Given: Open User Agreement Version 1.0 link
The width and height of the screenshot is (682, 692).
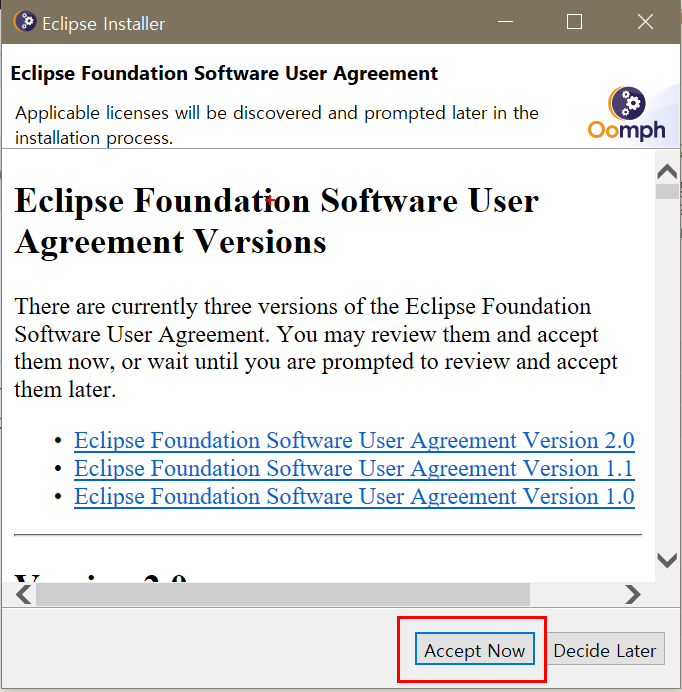Looking at the screenshot, I should pyautogui.click(x=354, y=496).
